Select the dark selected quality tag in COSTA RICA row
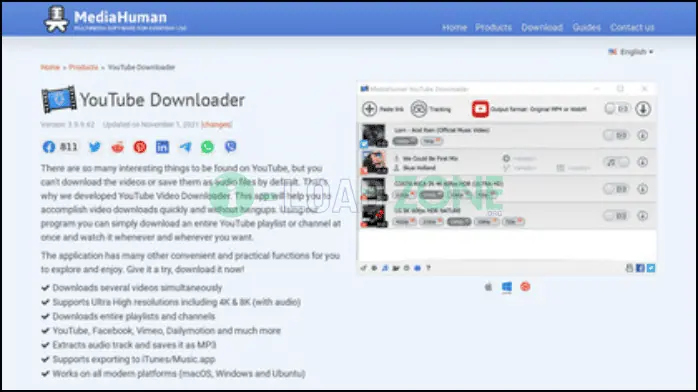 pyautogui.click(x=431, y=195)
